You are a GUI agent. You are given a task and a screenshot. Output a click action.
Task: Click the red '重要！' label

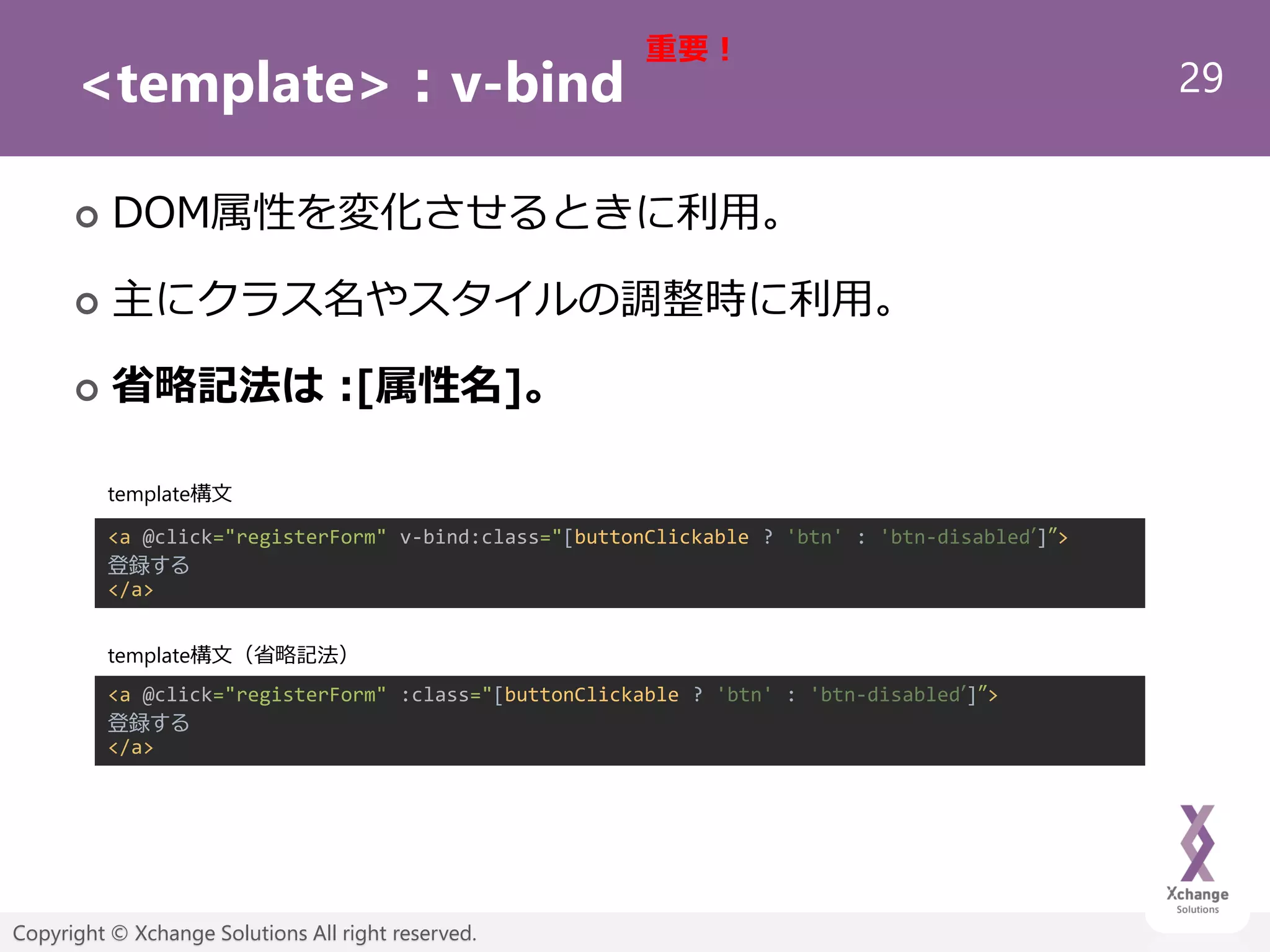[x=690, y=48]
